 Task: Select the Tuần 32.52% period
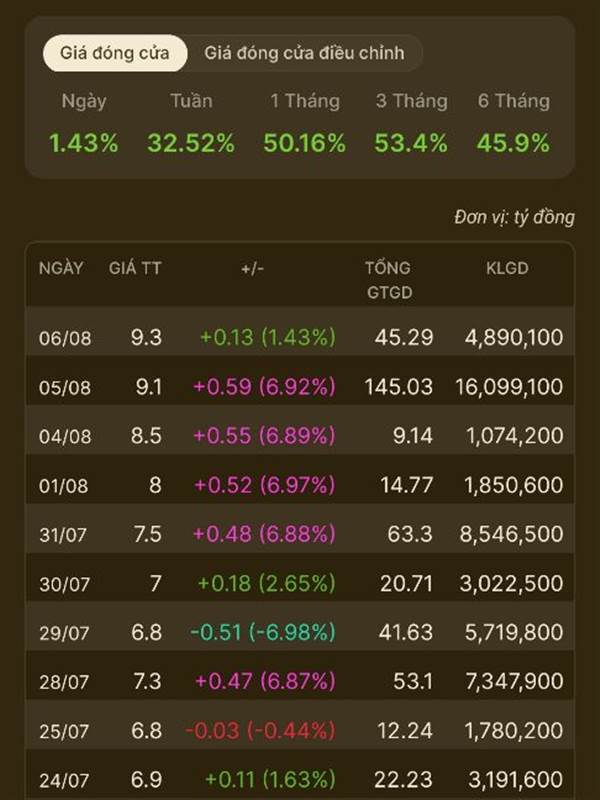pos(191,122)
